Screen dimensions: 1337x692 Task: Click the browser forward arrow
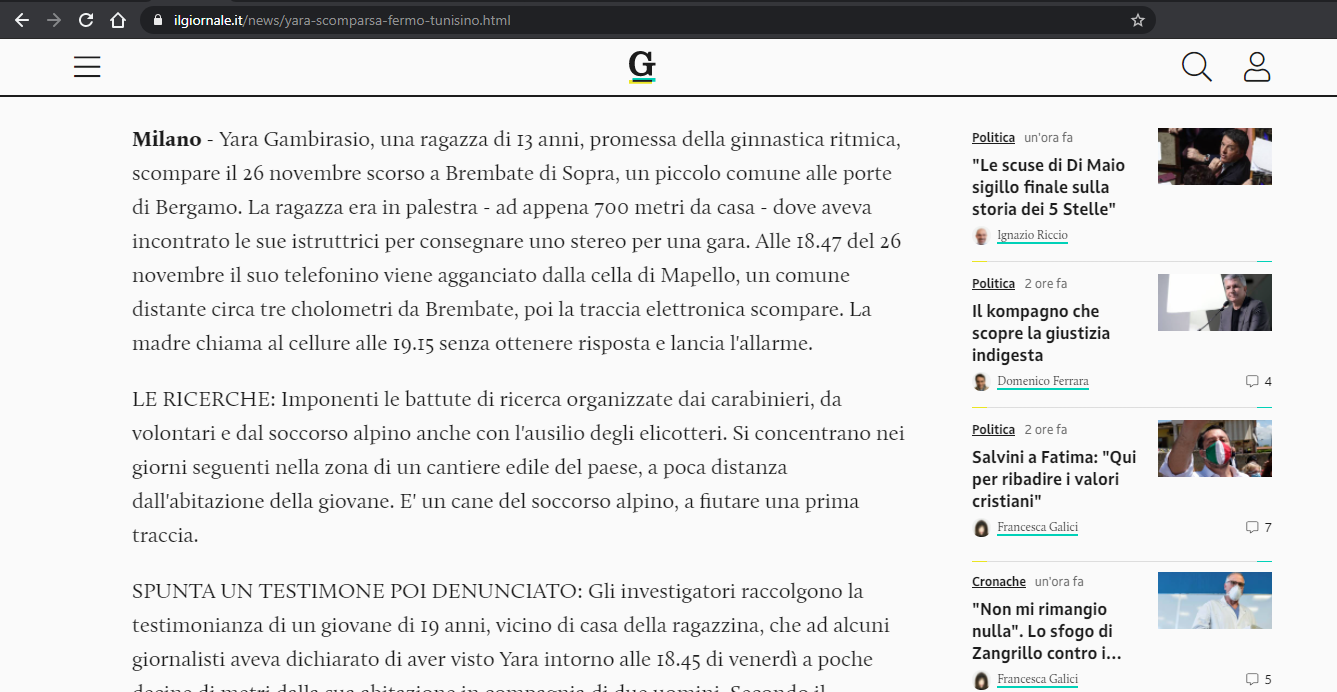coord(54,20)
